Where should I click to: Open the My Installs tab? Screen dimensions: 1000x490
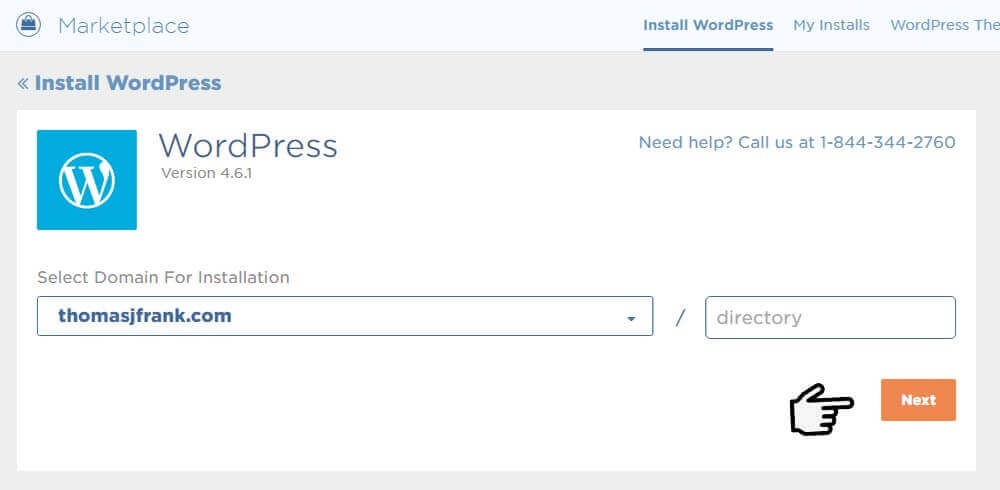pos(831,26)
